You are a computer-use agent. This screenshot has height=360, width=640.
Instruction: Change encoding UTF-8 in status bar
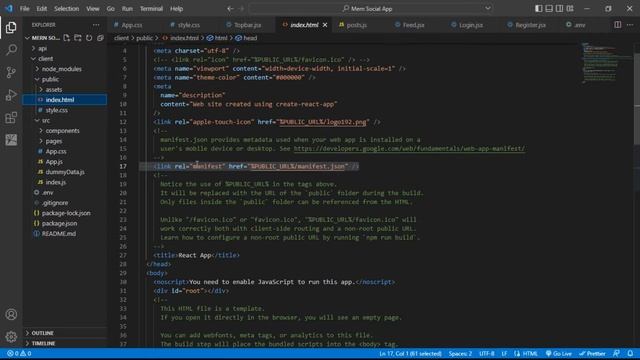coord(487,353)
